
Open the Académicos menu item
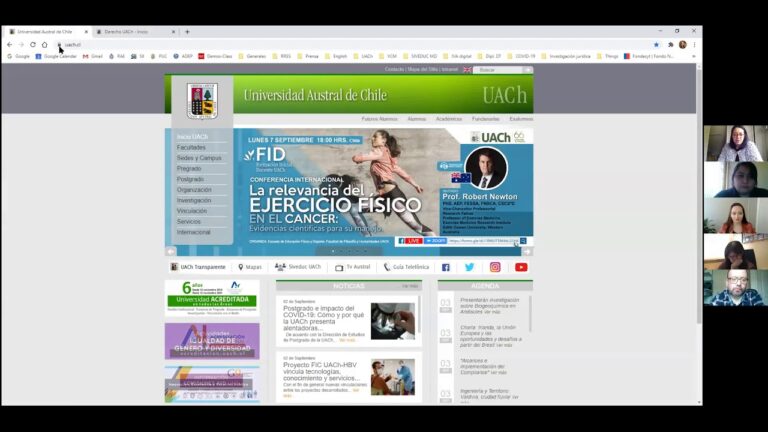click(449, 119)
